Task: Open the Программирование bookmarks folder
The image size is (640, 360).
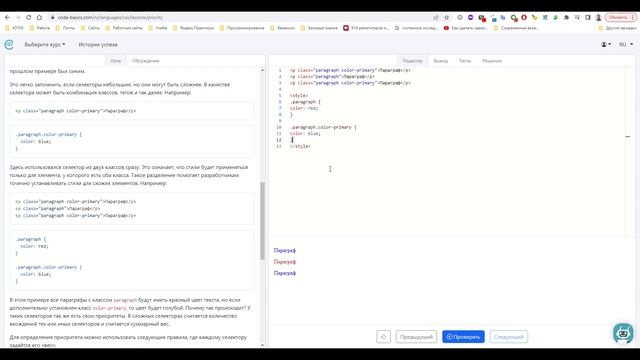Action: [242, 28]
